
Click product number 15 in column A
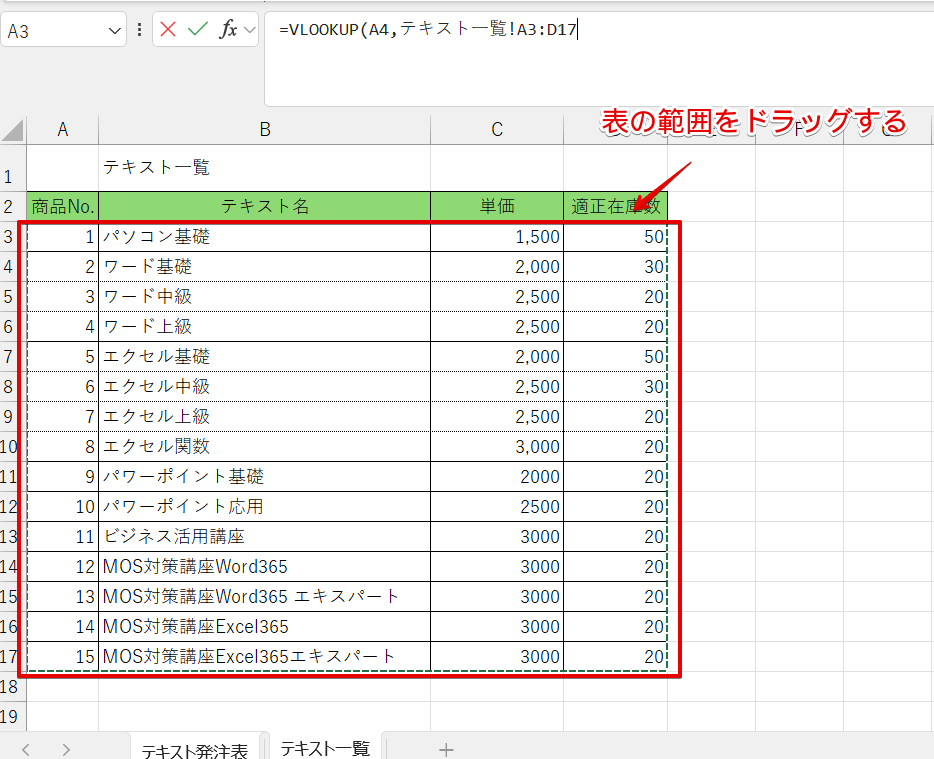click(x=63, y=656)
